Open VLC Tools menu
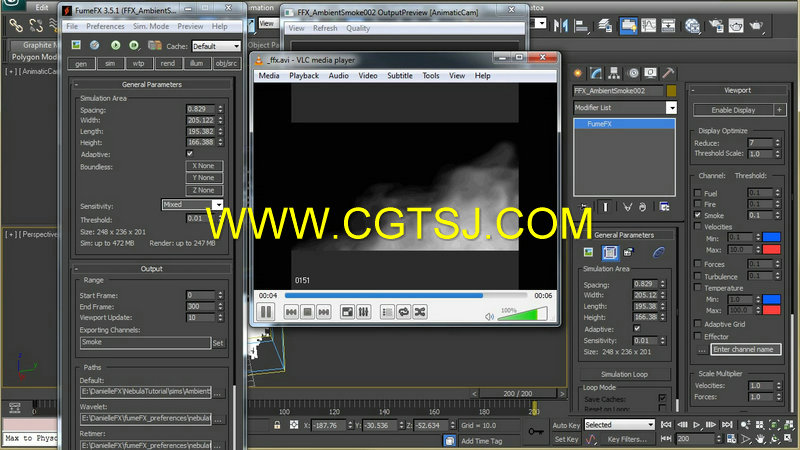 431,76
